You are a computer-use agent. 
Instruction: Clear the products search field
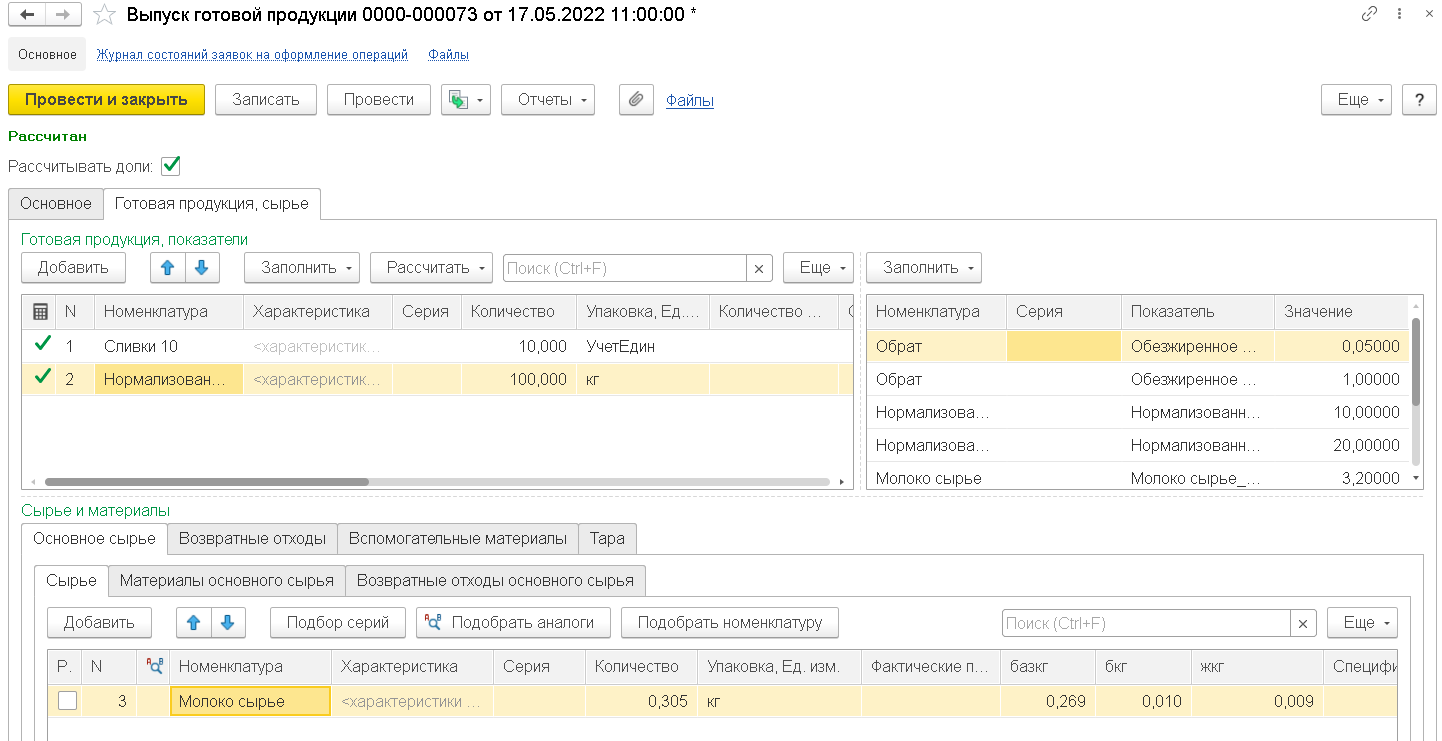(759, 268)
